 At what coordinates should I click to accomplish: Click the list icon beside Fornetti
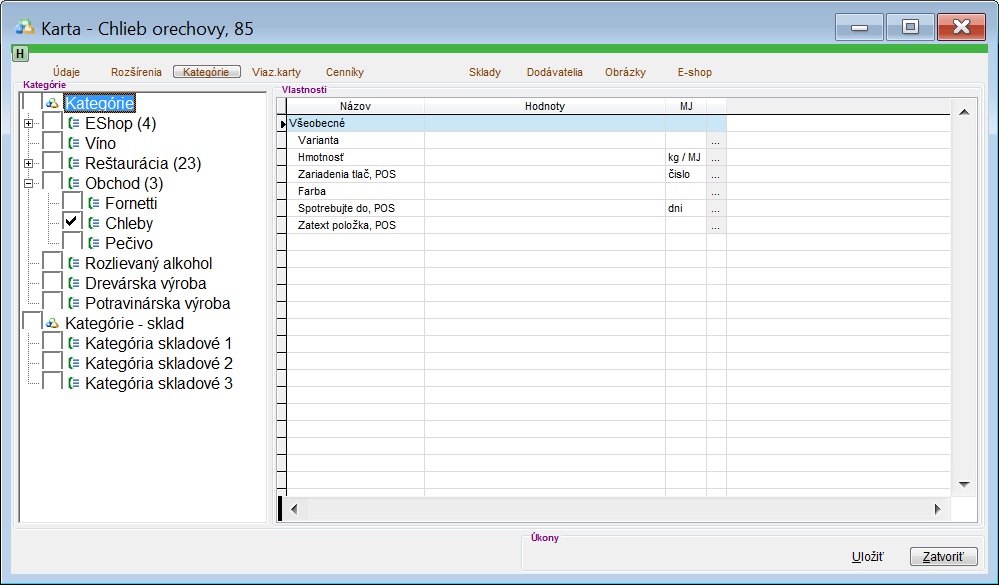[94, 203]
